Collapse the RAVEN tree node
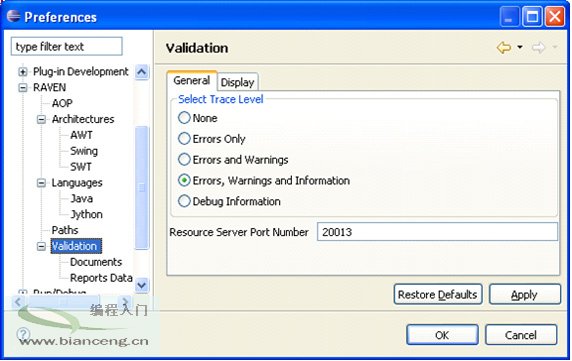The height and width of the screenshot is (361, 572). (23, 88)
